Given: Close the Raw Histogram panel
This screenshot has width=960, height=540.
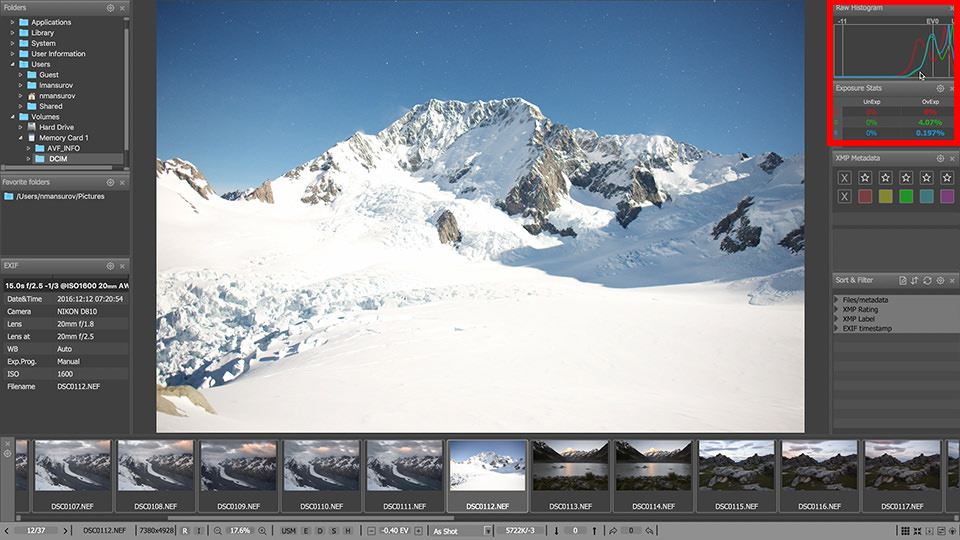Looking at the screenshot, I should point(952,8).
